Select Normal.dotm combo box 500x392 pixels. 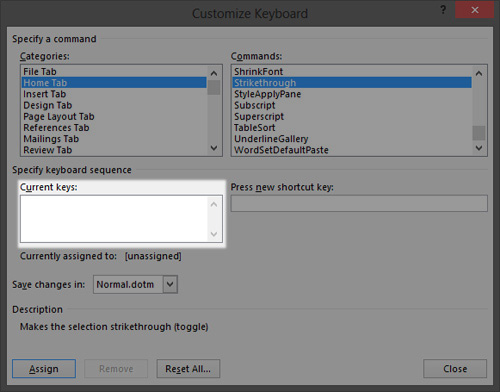[135, 284]
